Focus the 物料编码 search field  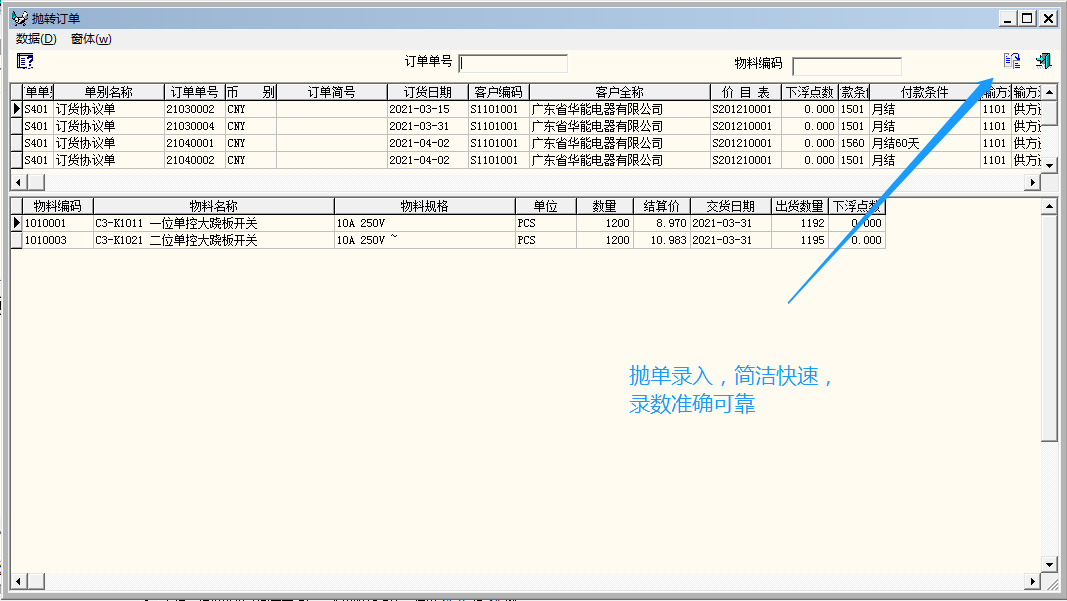point(846,66)
